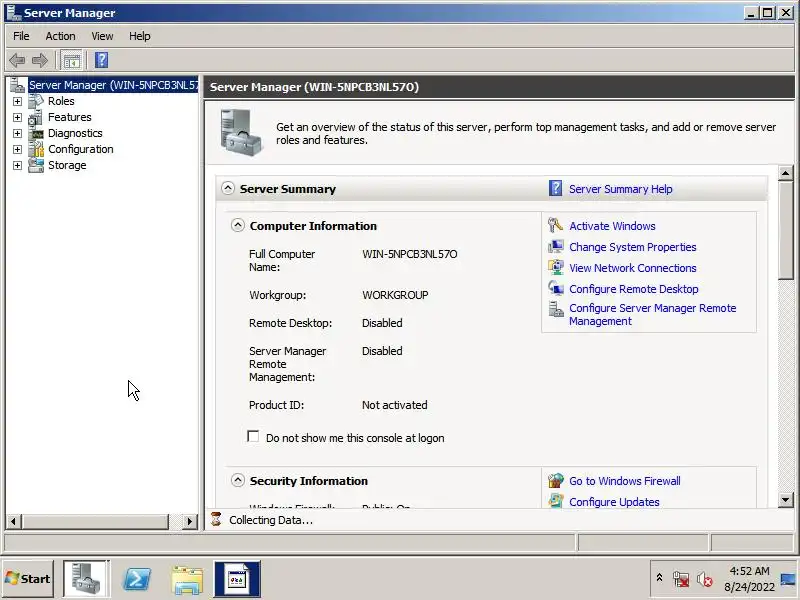The height and width of the screenshot is (600, 800).
Task: Click the Features node icon in the tree
Action: pos(36,117)
